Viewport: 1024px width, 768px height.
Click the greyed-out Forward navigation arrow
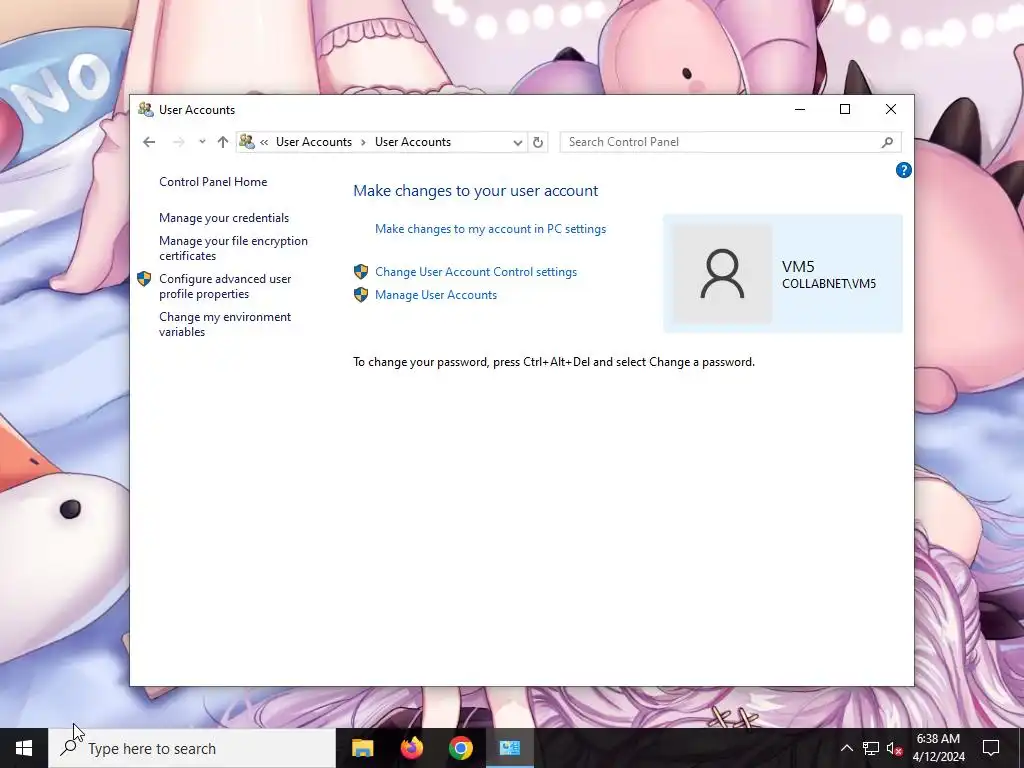pyautogui.click(x=178, y=142)
